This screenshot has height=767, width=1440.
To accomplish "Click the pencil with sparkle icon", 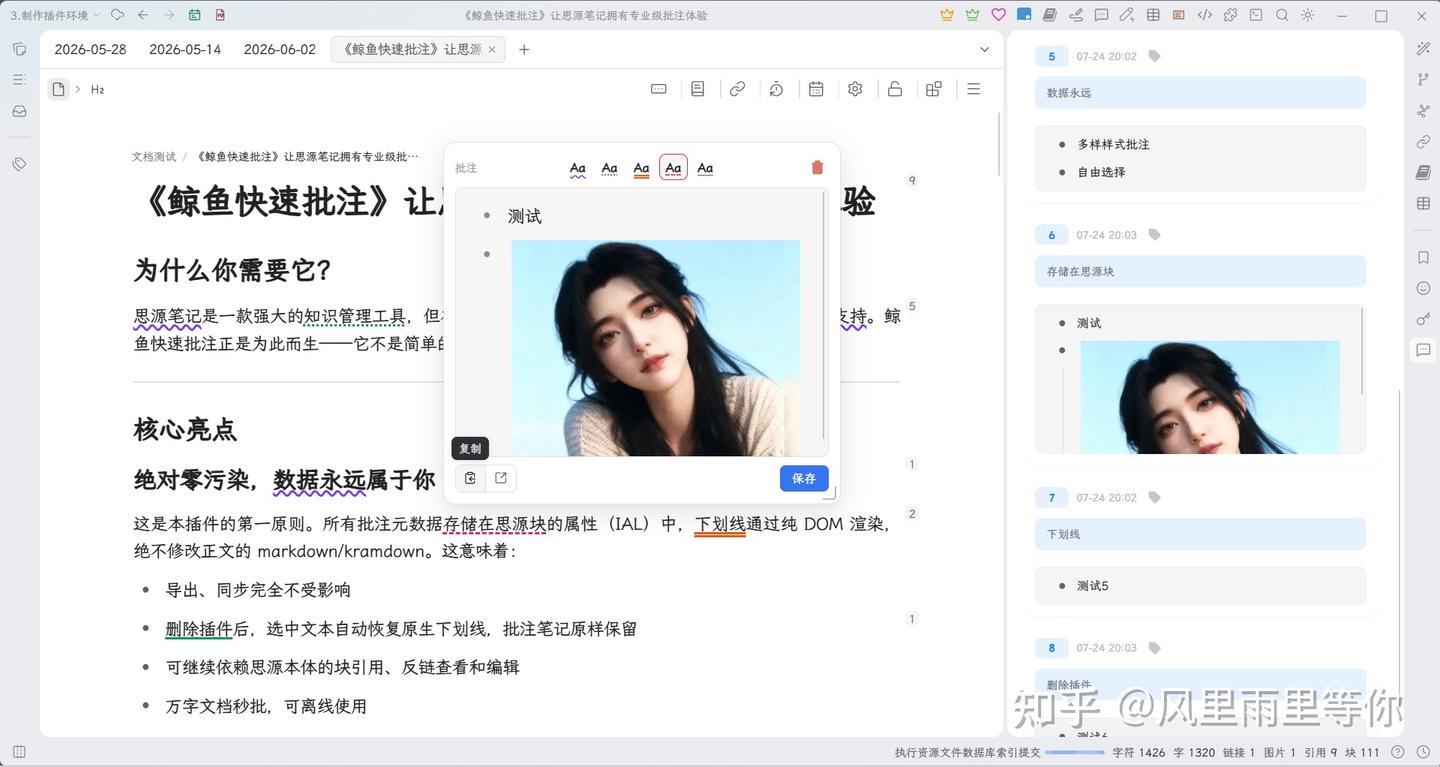I will 1127,15.
